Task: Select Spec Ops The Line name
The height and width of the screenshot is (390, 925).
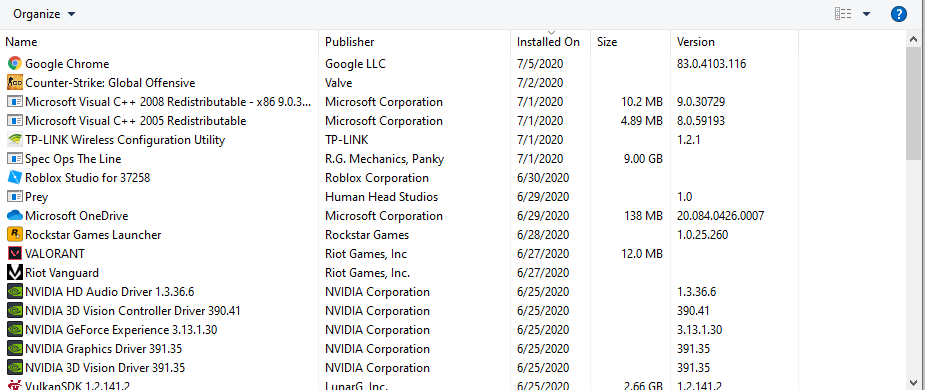Action: point(73,159)
